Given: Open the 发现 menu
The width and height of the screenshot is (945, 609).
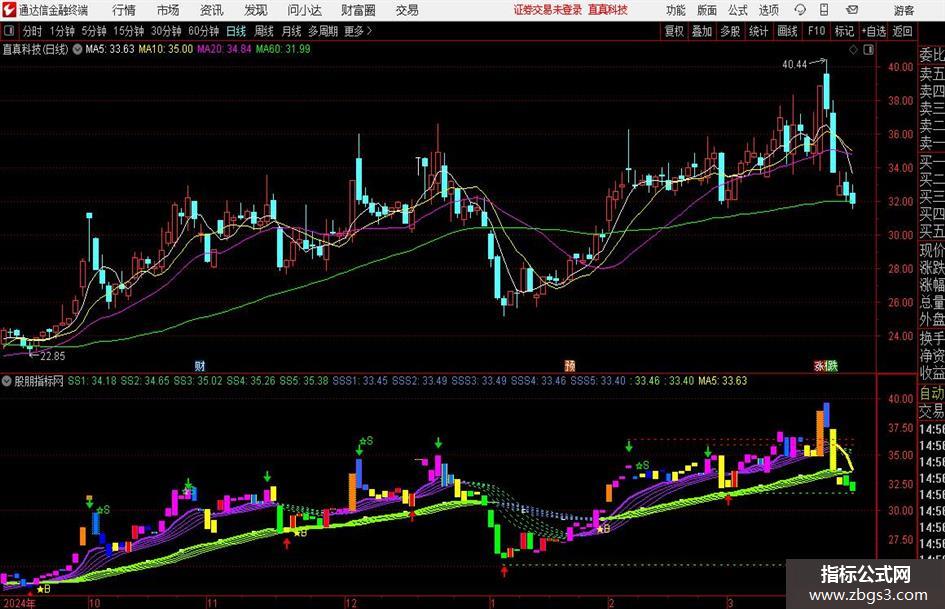Looking at the screenshot, I should click(x=256, y=10).
